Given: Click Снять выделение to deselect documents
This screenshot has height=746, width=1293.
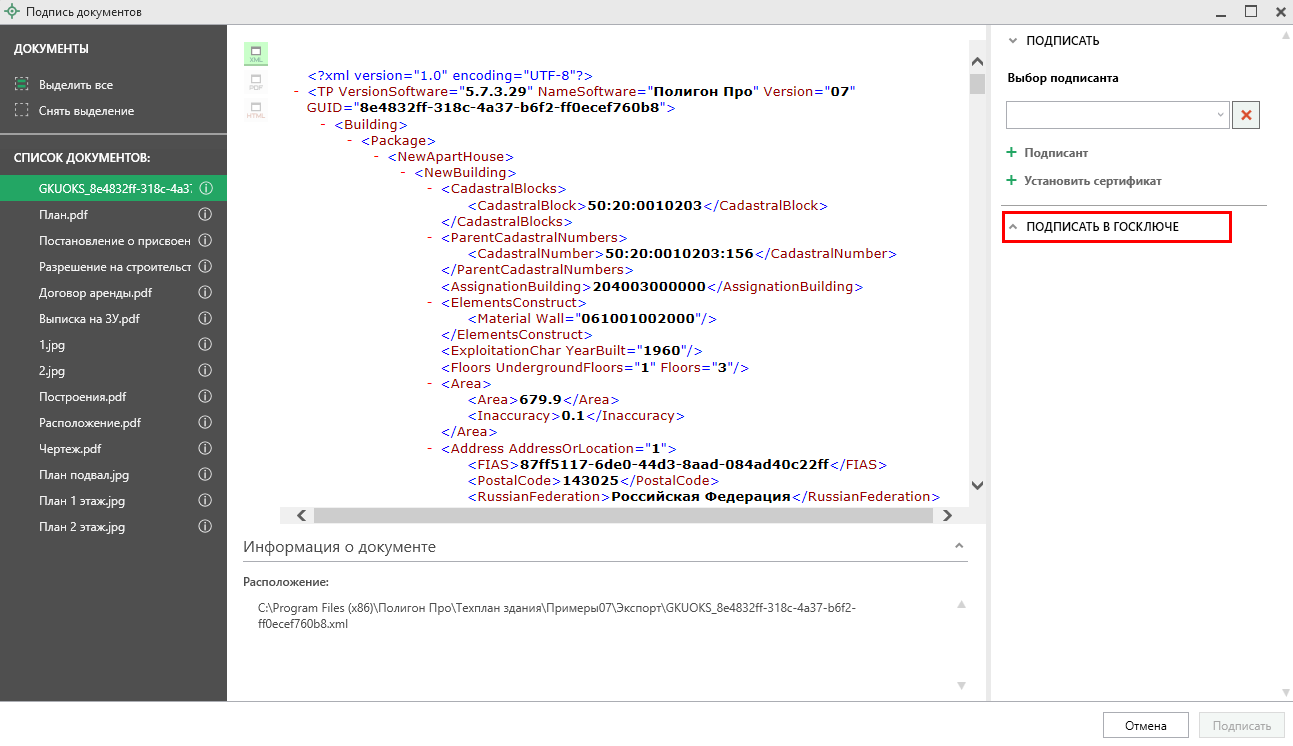Looking at the screenshot, I should [85, 111].
